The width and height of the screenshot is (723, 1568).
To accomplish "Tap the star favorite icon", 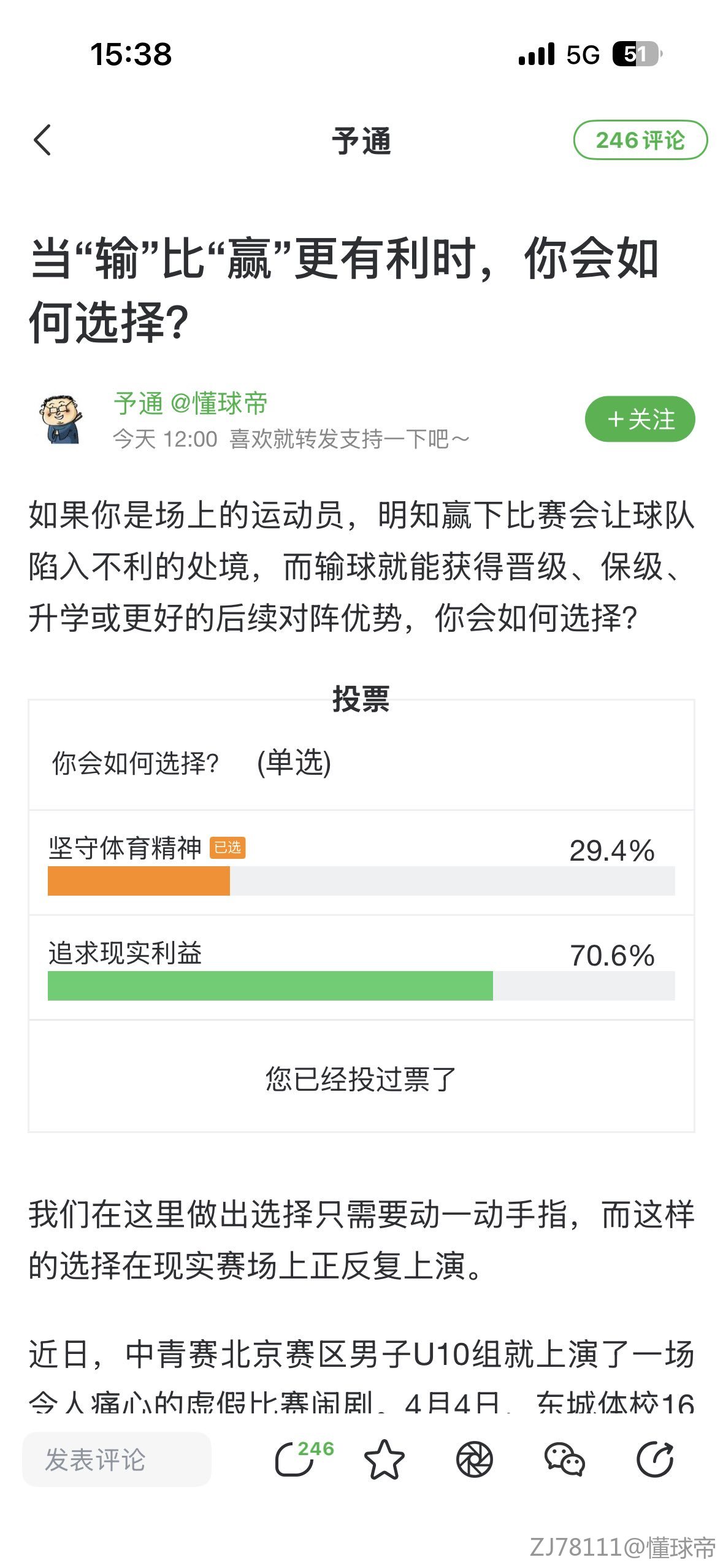I will click(x=384, y=1459).
